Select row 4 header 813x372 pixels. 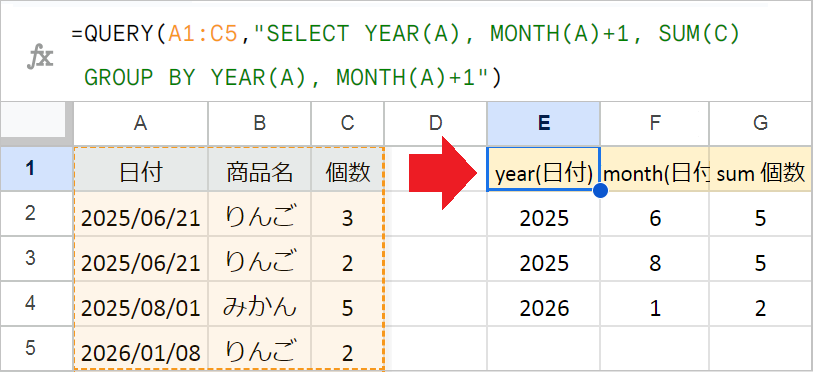point(36,304)
